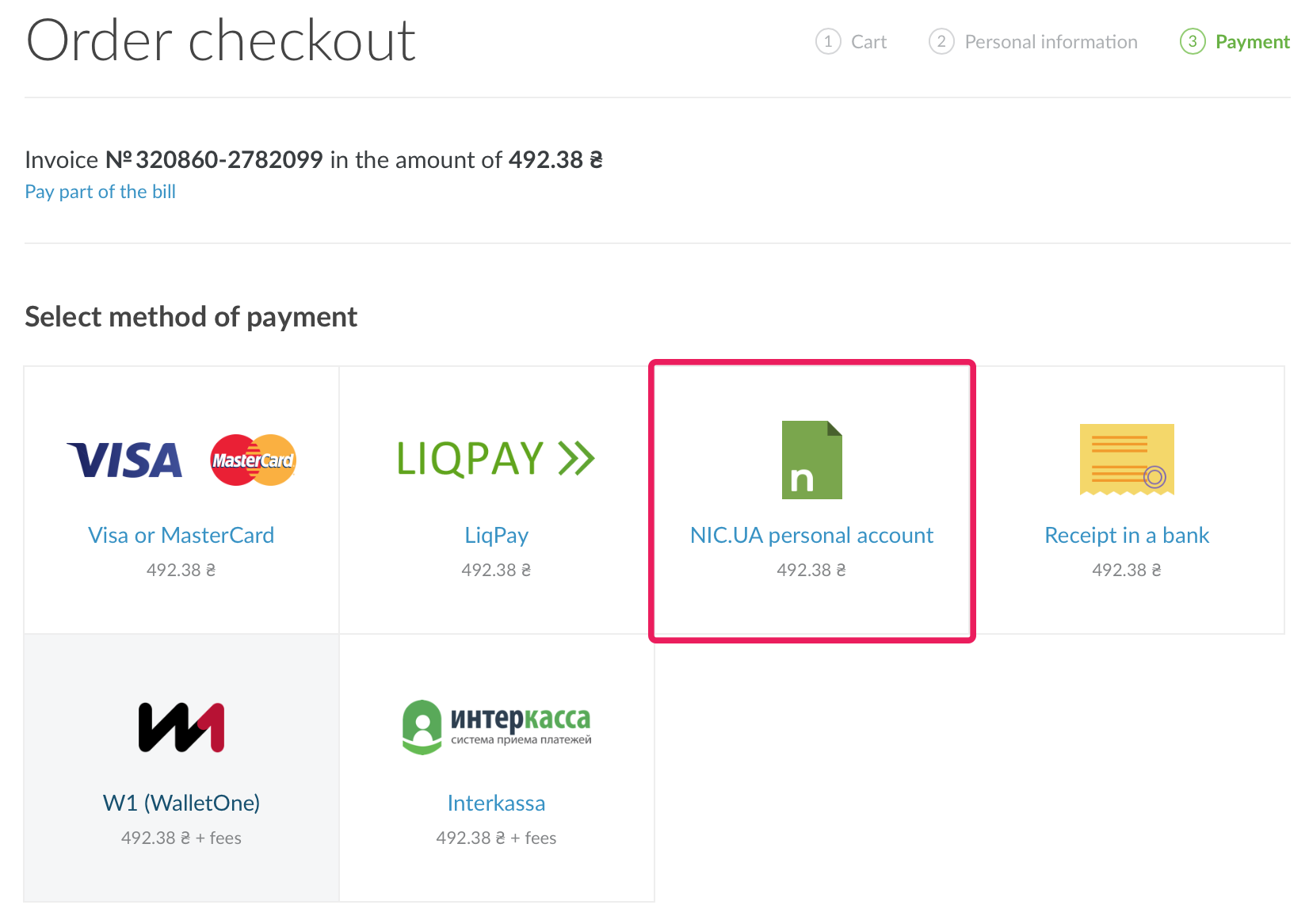
Task: Go back to the Cart step
Action: point(868,42)
